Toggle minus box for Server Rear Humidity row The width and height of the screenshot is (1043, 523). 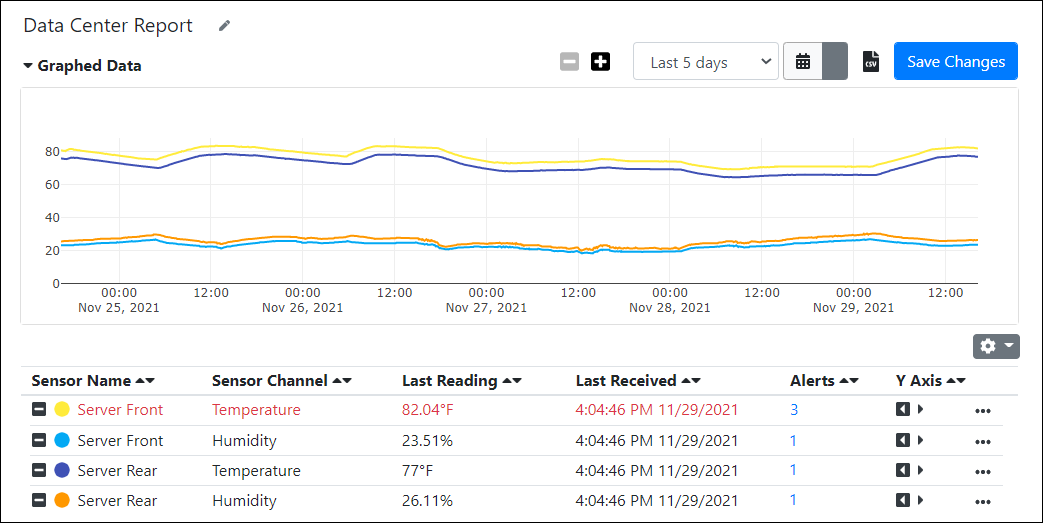coord(39,500)
